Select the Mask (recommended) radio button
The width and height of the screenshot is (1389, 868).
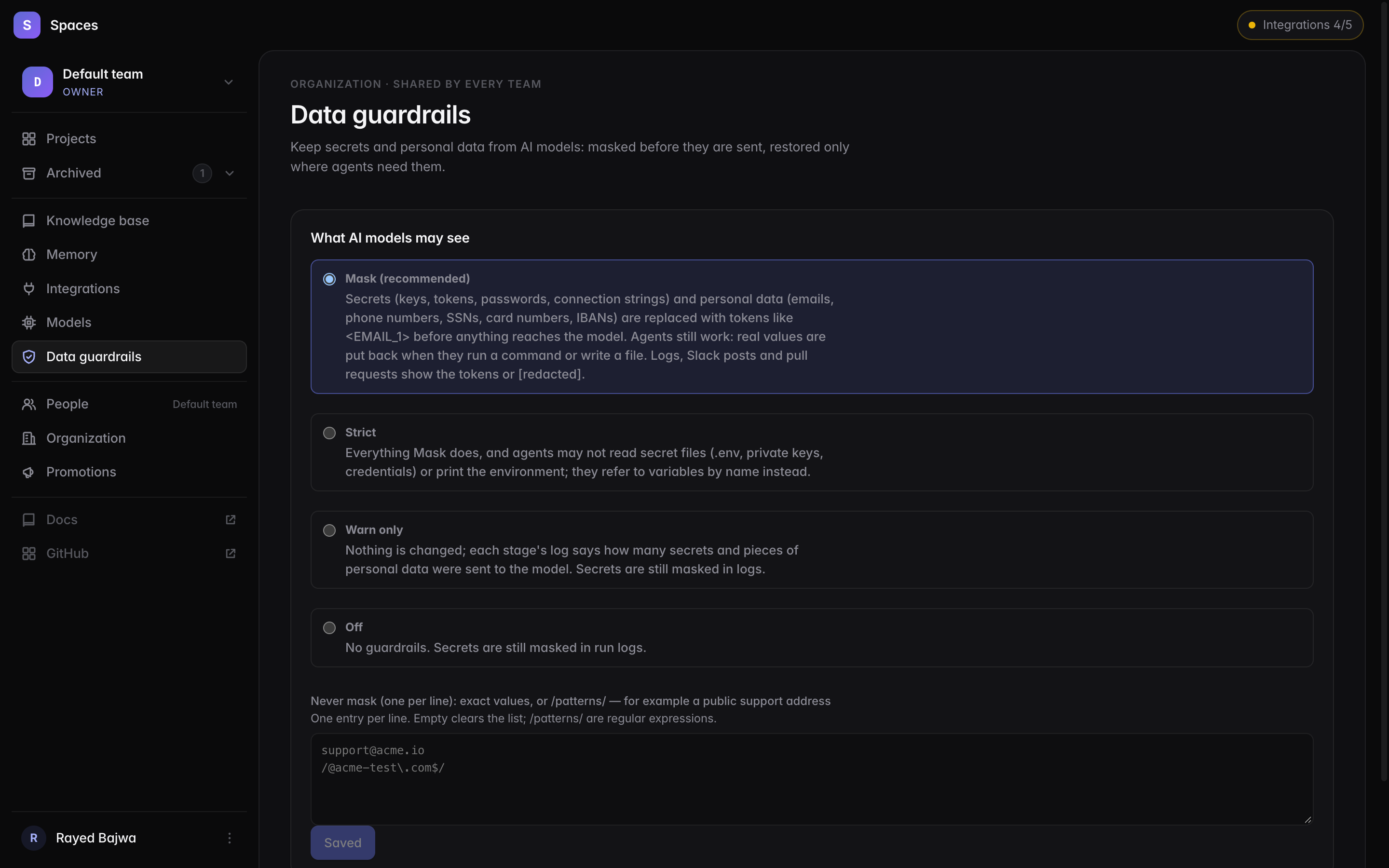(x=329, y=279)
